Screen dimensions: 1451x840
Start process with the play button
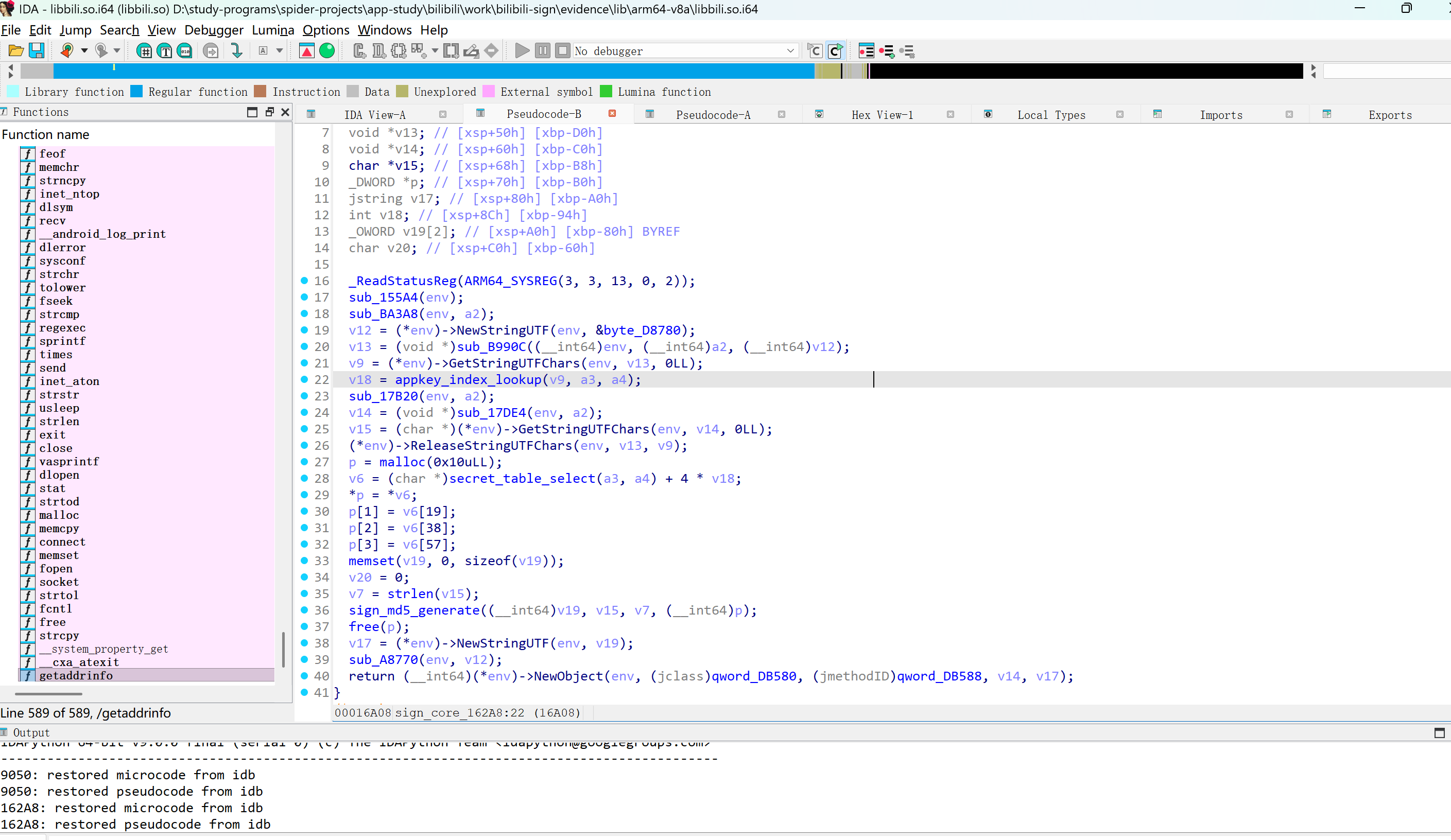(x=522, y=50)
